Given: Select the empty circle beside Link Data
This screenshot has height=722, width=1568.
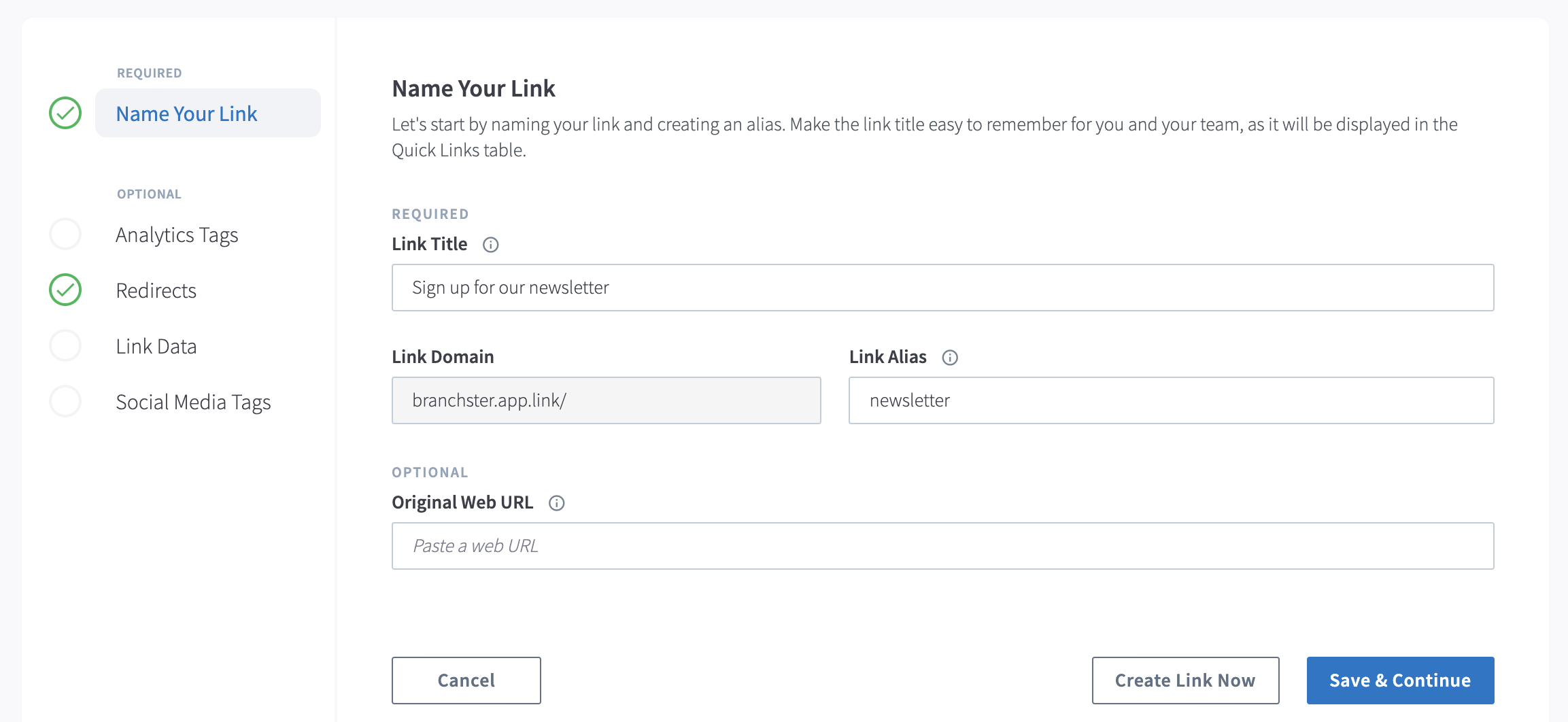Looking at the screenshot, I should pos(65,345).
